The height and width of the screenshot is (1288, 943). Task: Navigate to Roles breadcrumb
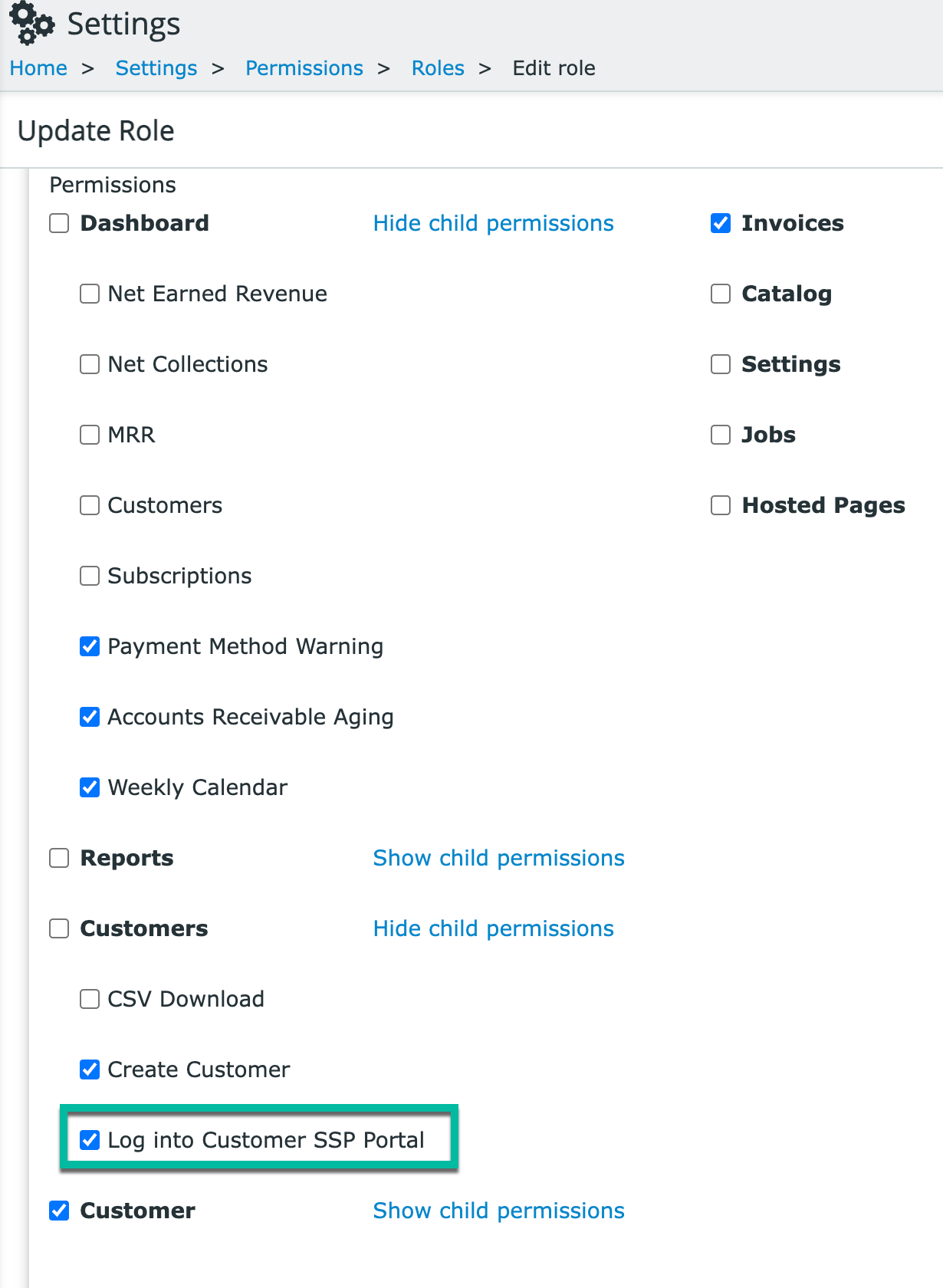point(438,68)
